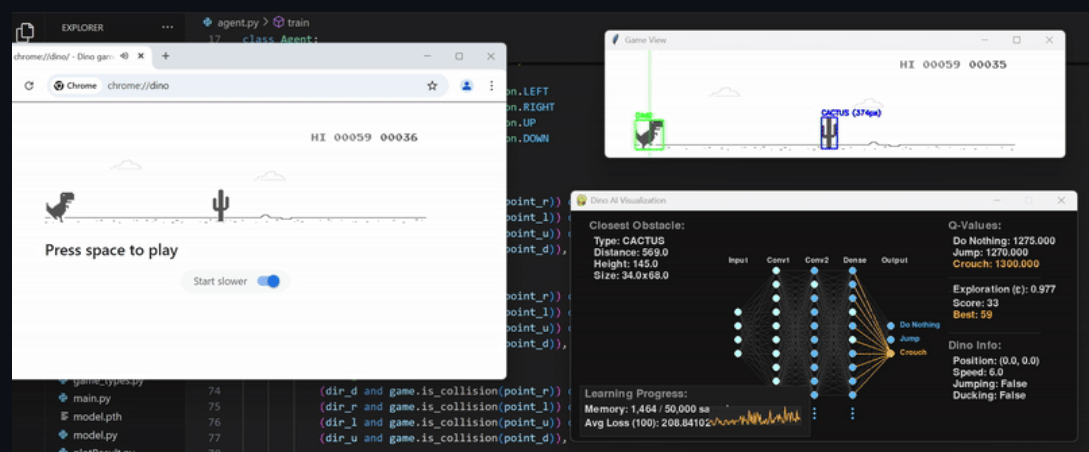Click the train breadcrumb item
Viewport: 1089px width, 452px height.
coord(298,22)
